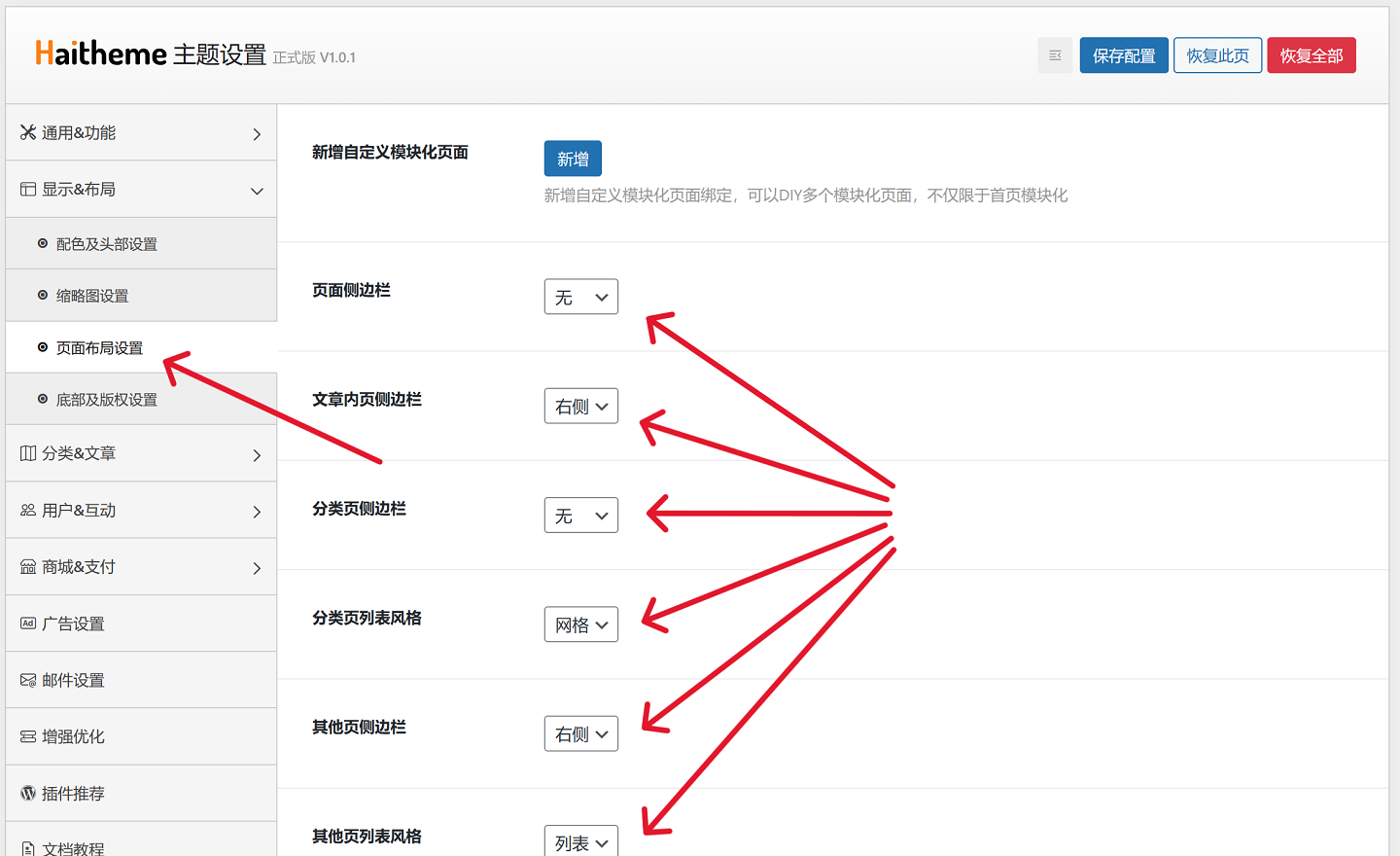The width and height of the screenshot is (1400, 856).
Task: Click the WordPress icon beside 插件推荐
Action: [28, 793]
